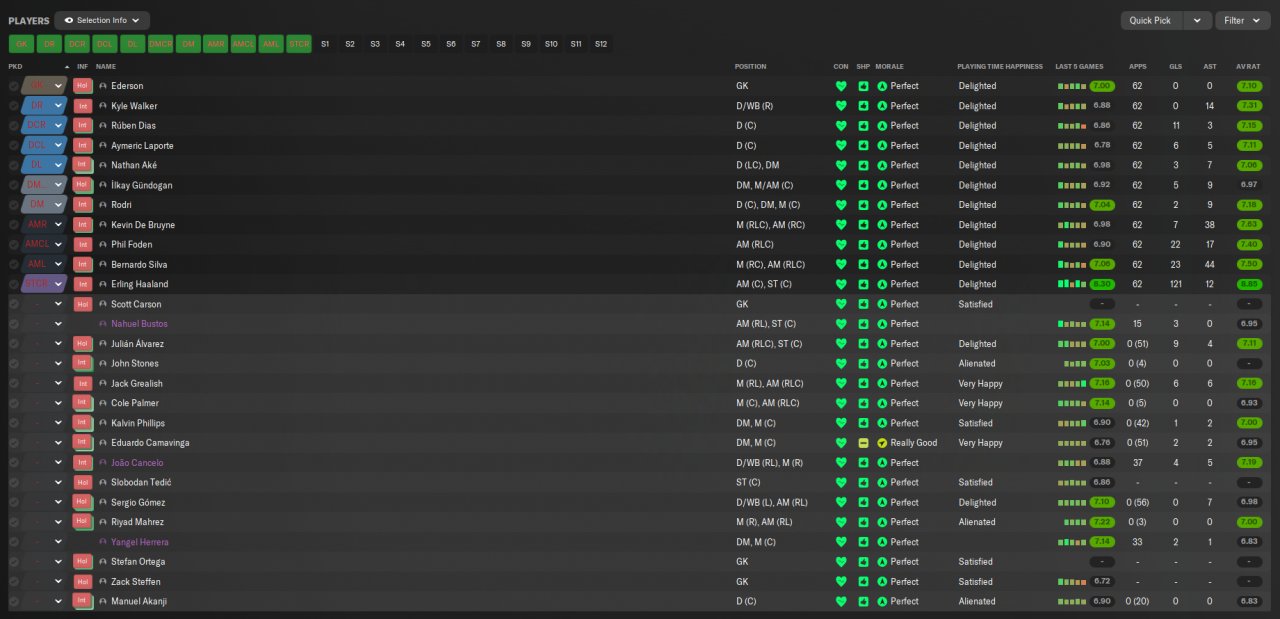Select the GK position slot tab
Screen dimensions: 1280x619
click(22, 44)
